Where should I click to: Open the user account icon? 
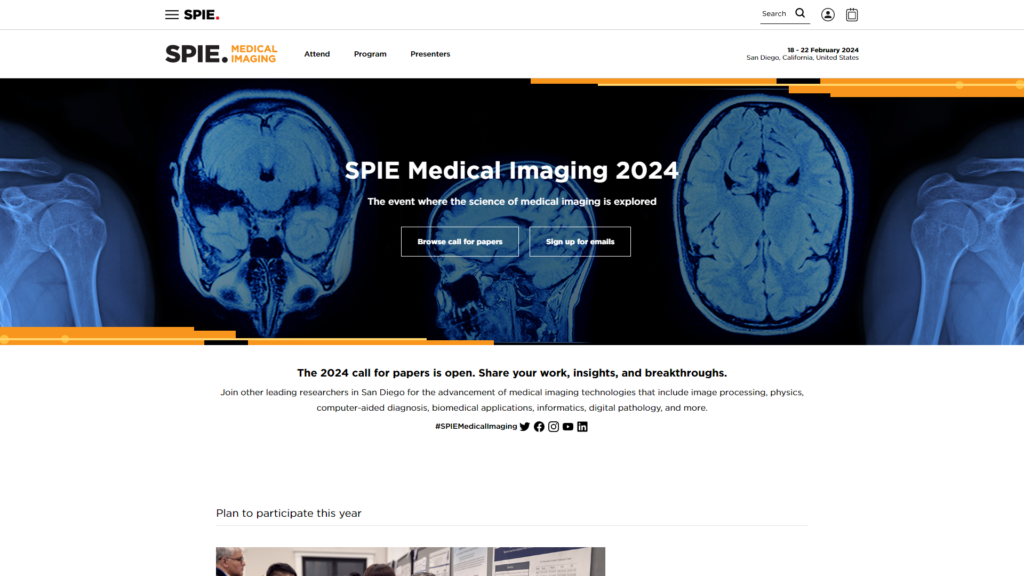(827, 14)
